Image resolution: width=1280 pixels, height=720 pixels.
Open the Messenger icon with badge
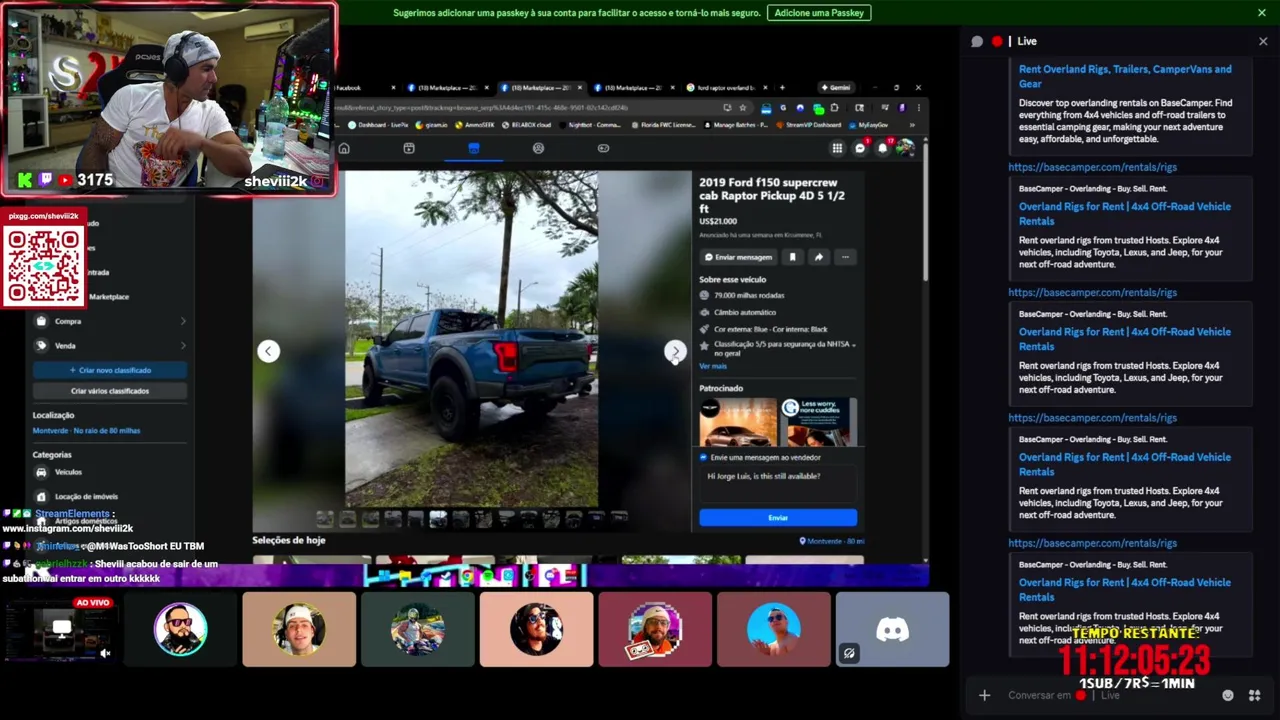(x=860, y=148)
